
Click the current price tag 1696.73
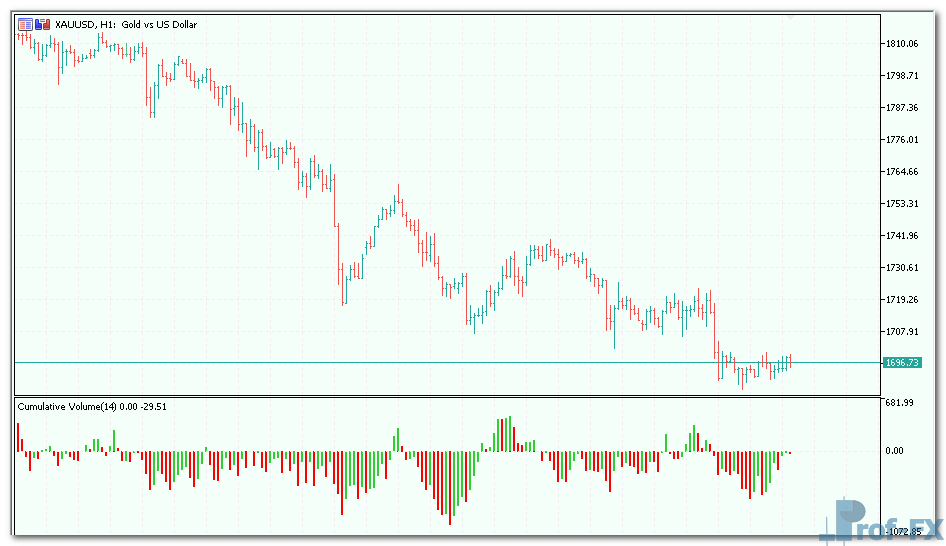(x=901, y=362)
